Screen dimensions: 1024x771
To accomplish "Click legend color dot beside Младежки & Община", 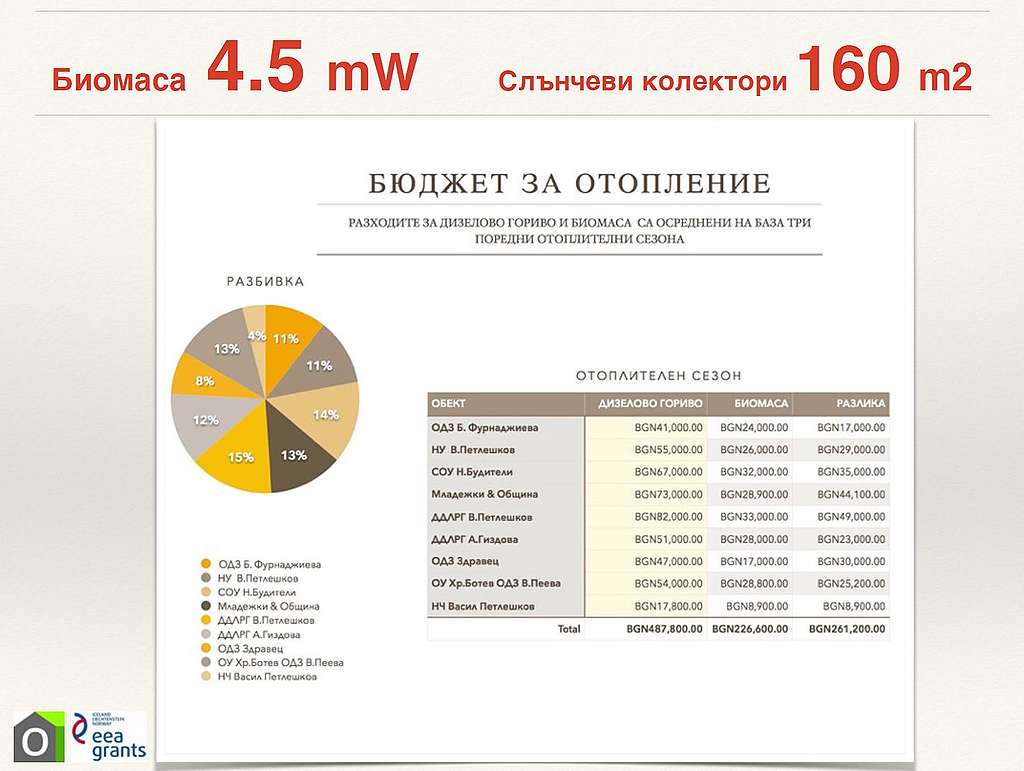I will pos(206,606).
